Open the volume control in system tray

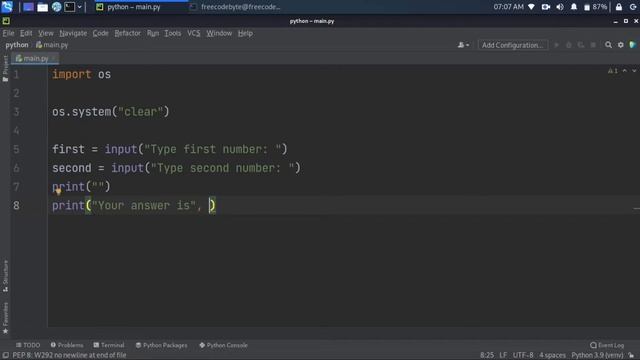560,7
